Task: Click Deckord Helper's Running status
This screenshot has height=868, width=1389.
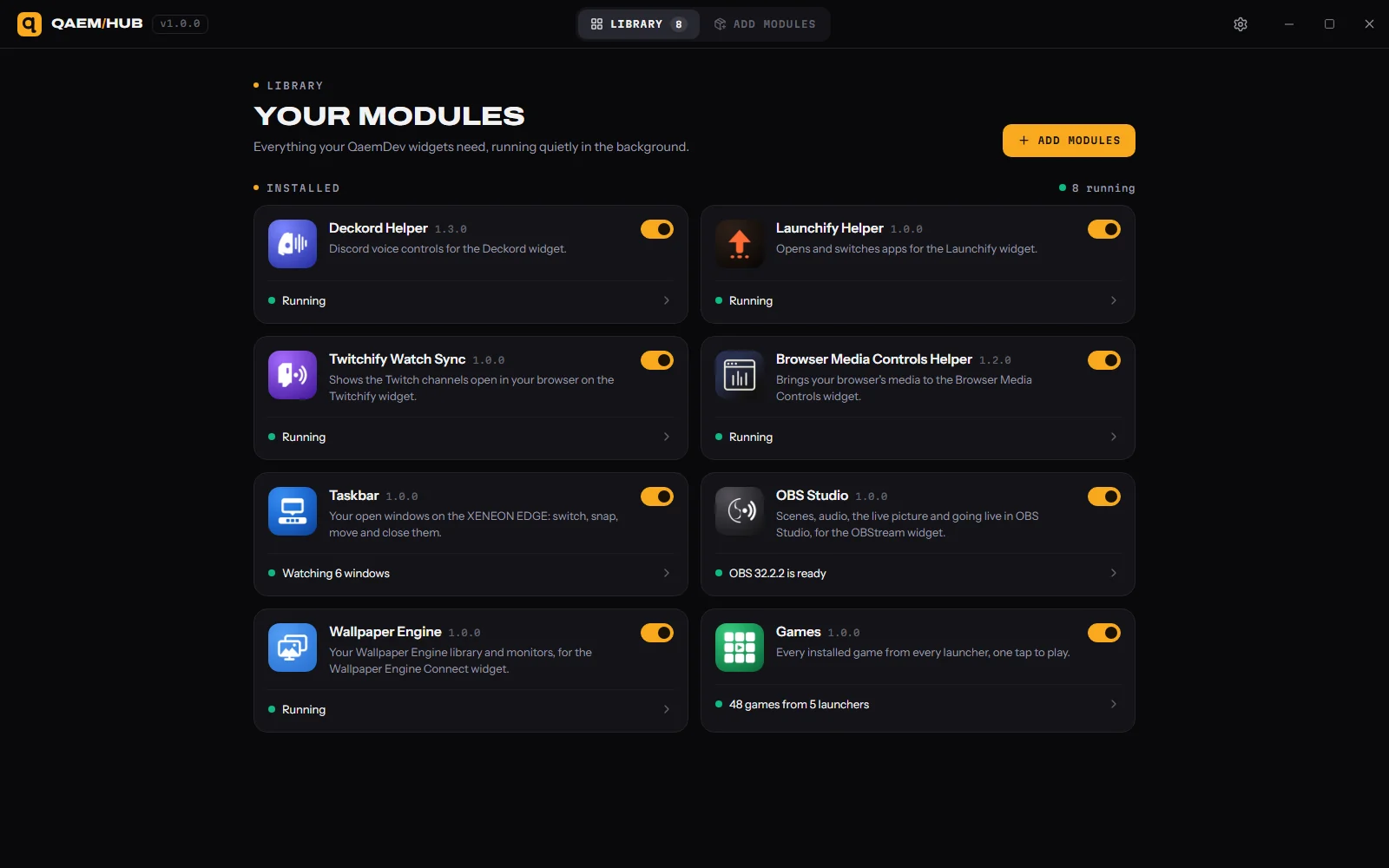Action: pyautogui.click(x=304, y=300)
